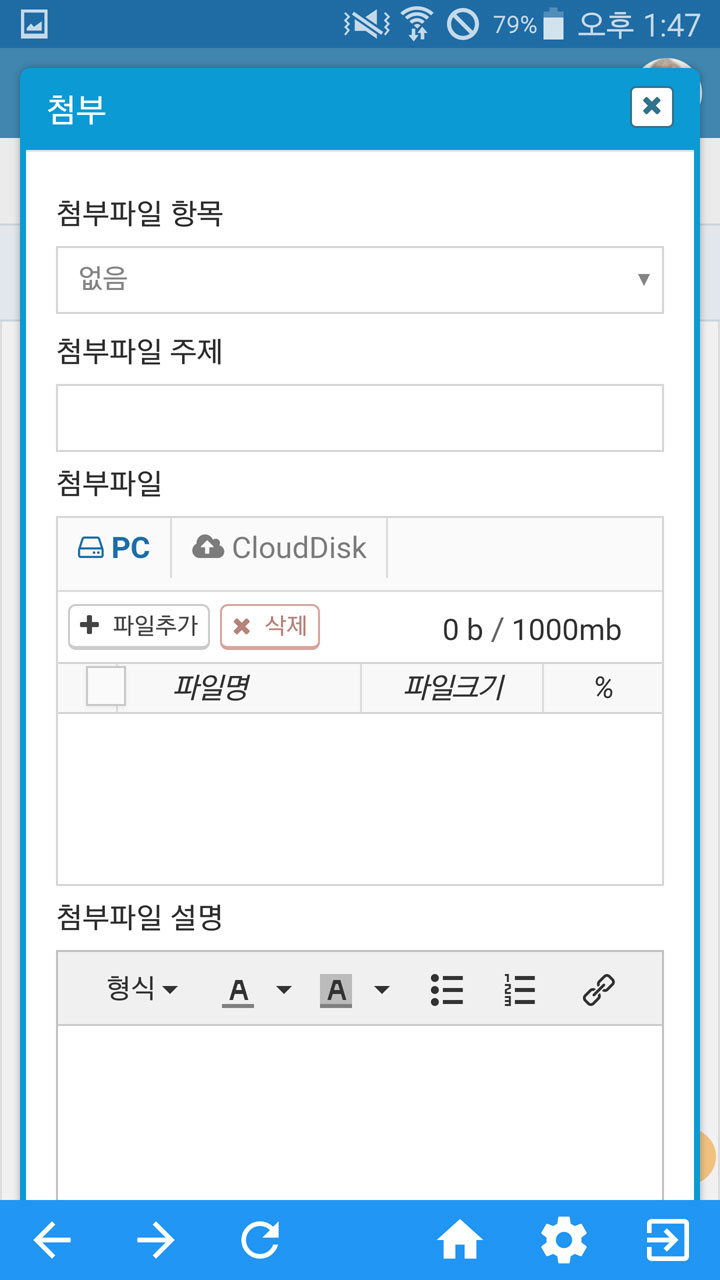Tap the back arrow in bottom bar
The image size is (720, 1280).
click(x=52, y=1241)
